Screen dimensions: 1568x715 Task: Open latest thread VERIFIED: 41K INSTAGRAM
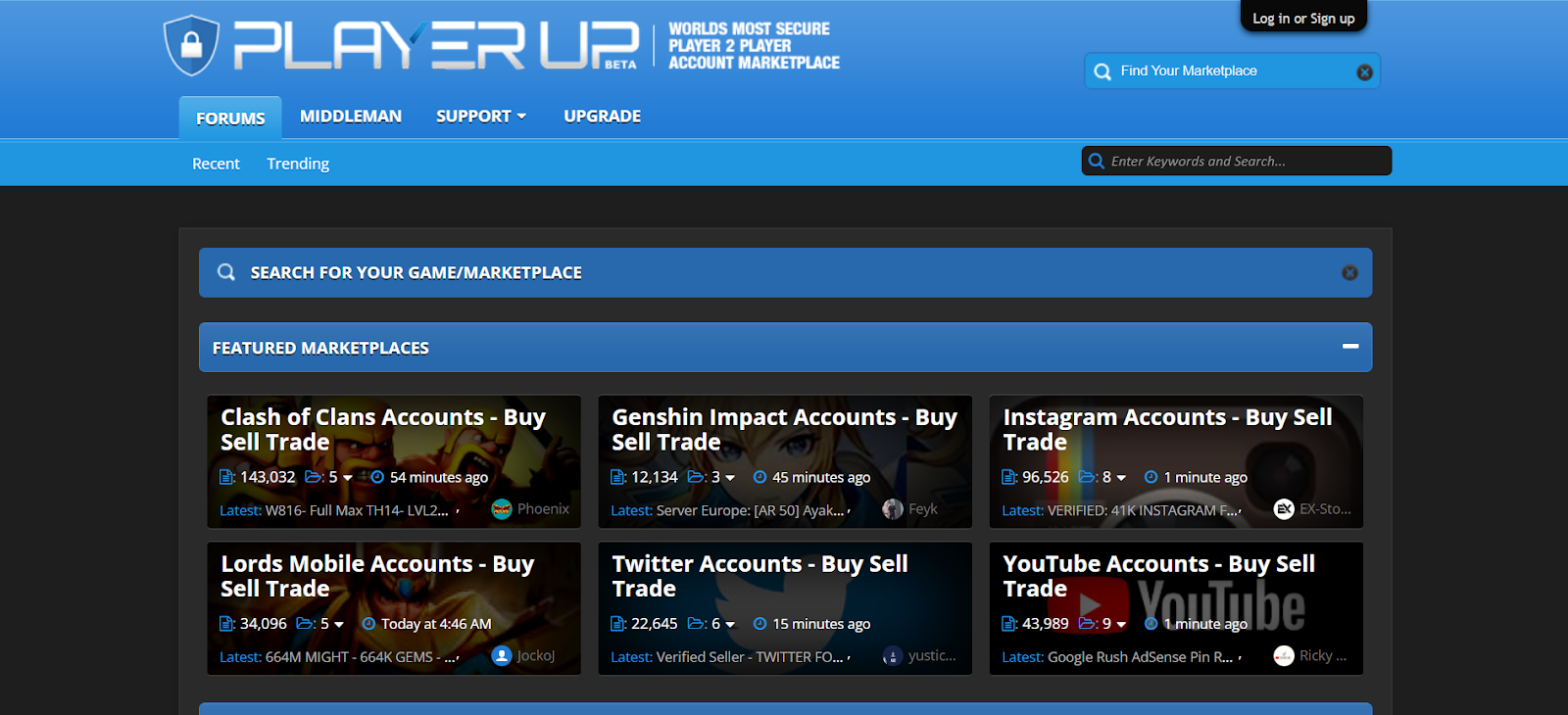click(1142, 510)
